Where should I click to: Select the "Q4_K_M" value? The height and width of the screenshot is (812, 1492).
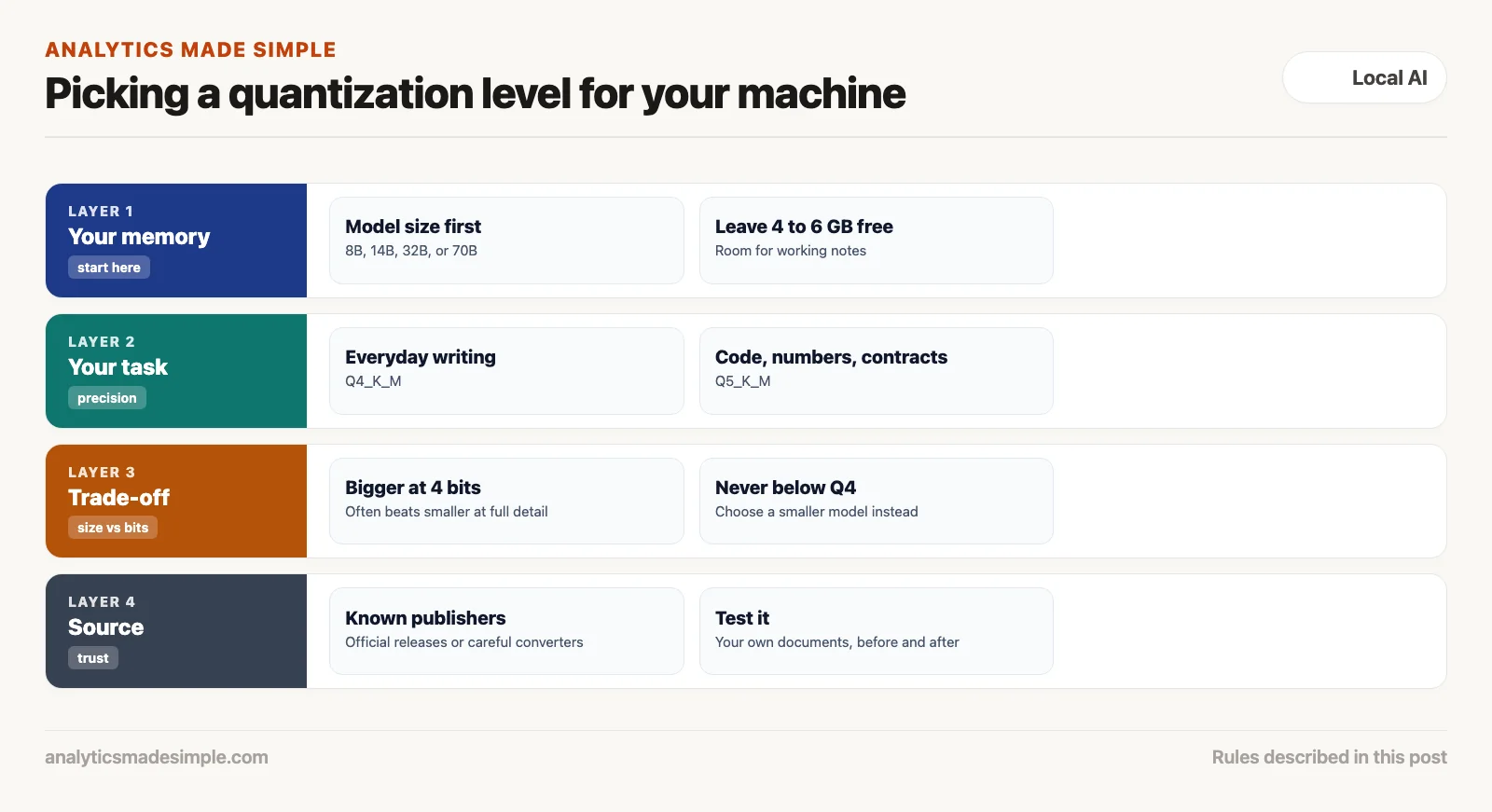click(x=373, y=381)
